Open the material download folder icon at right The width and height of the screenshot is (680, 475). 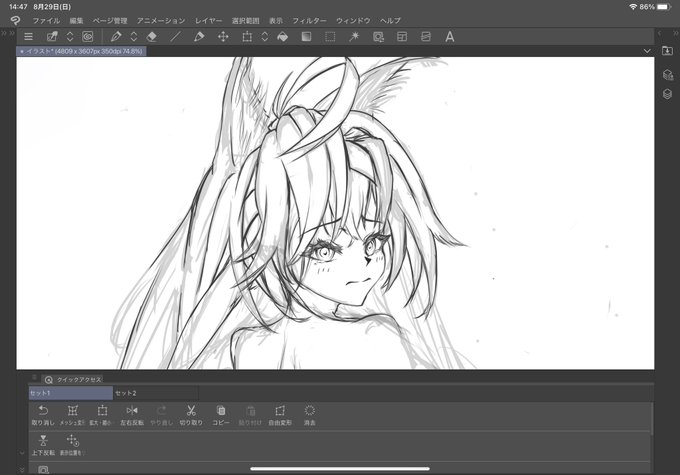(x=667, y=51)
